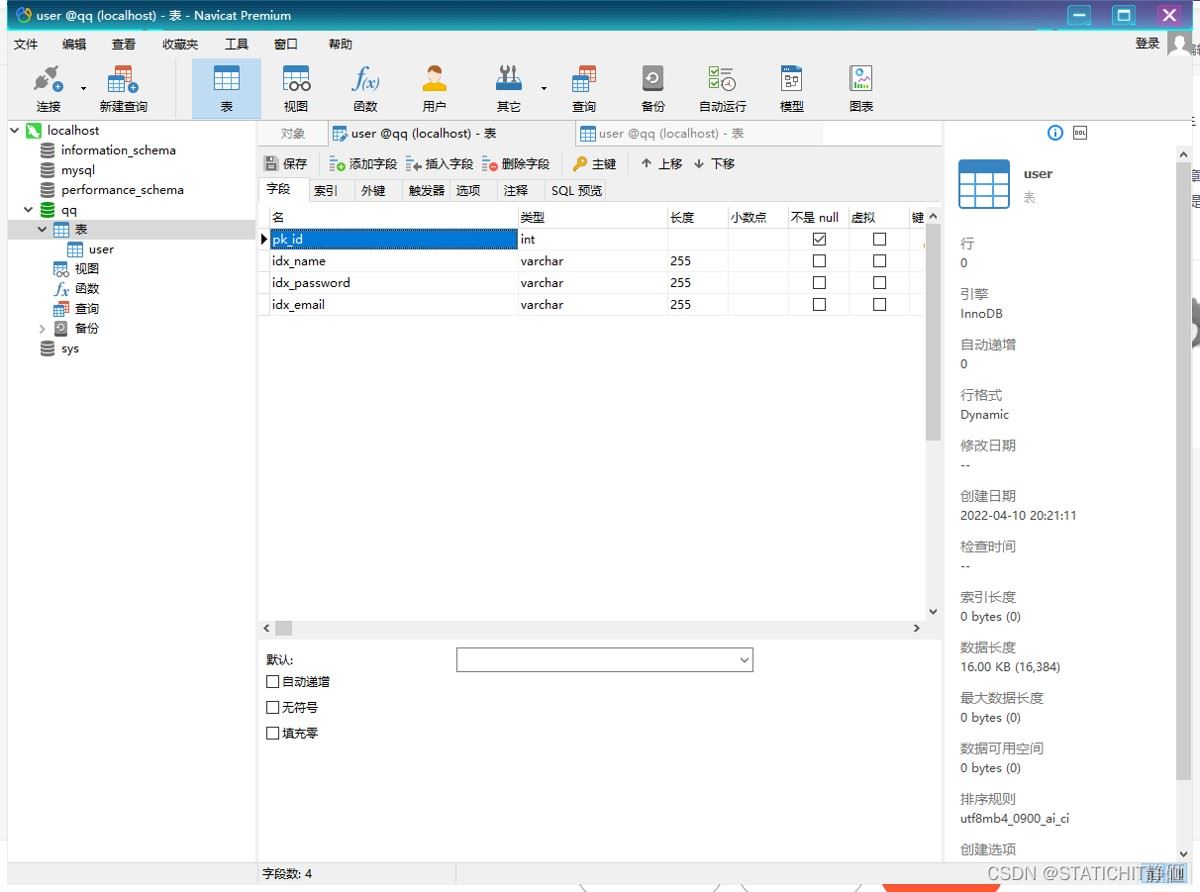Viewport: 1200px width, 892px height.
Task: Open the 文件 menu
Action: point(26,44)
